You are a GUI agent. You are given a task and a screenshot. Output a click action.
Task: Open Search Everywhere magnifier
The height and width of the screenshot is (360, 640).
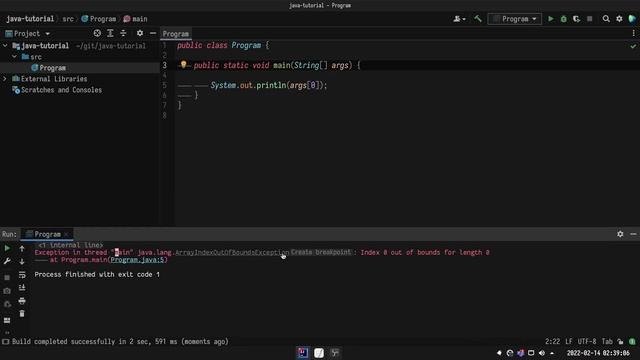click(x=606, y=19)
